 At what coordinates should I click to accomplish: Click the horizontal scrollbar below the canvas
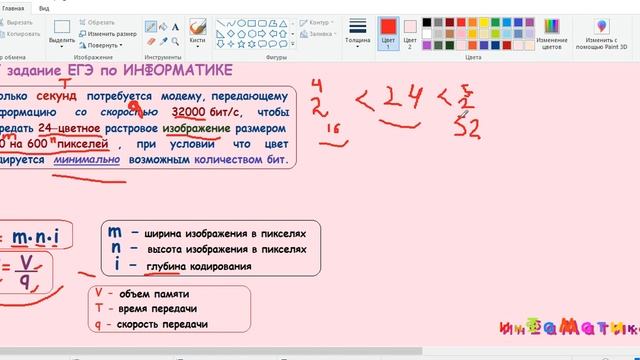tap(211, 351)
